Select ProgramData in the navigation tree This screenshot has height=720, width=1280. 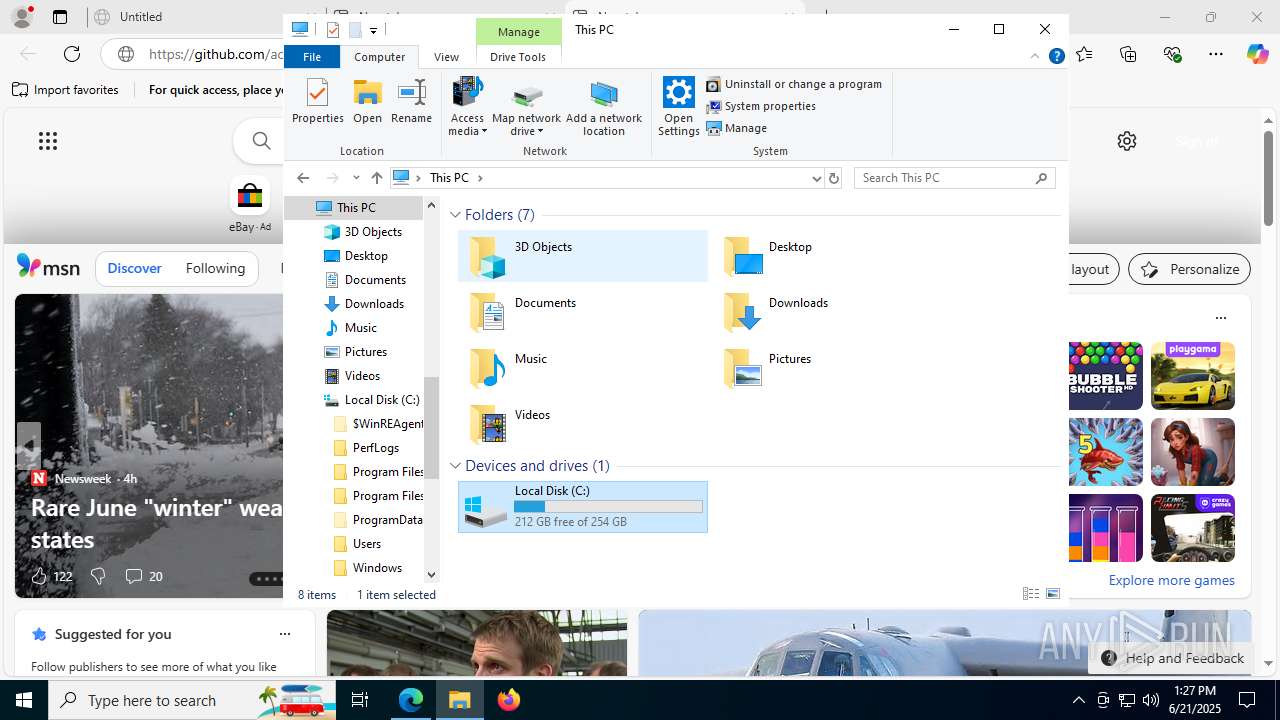(388, 520)
